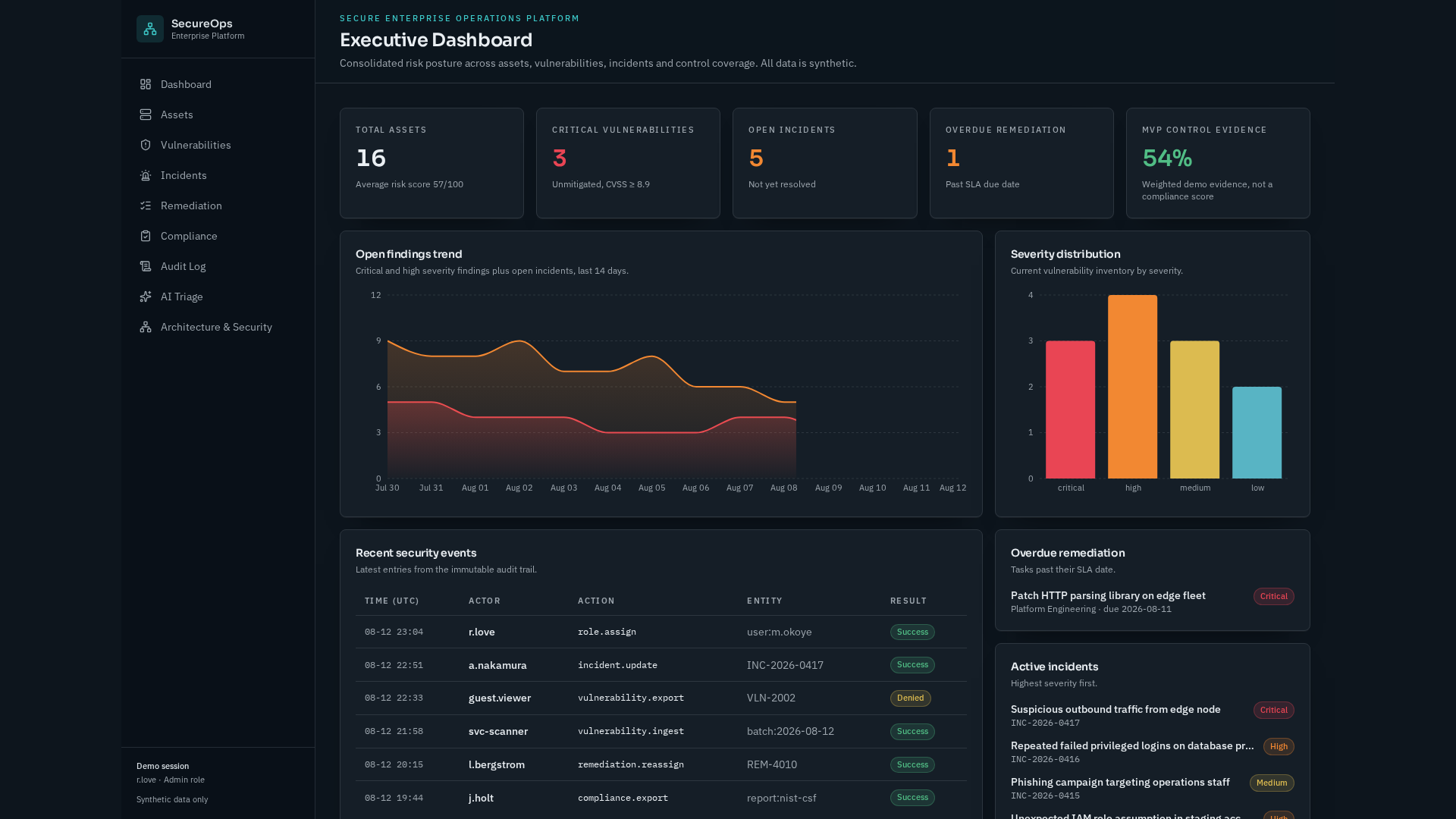Click actor l.bergstrom in events table
The height and width of the screenshot is (819, 1456).
point(497,764)
